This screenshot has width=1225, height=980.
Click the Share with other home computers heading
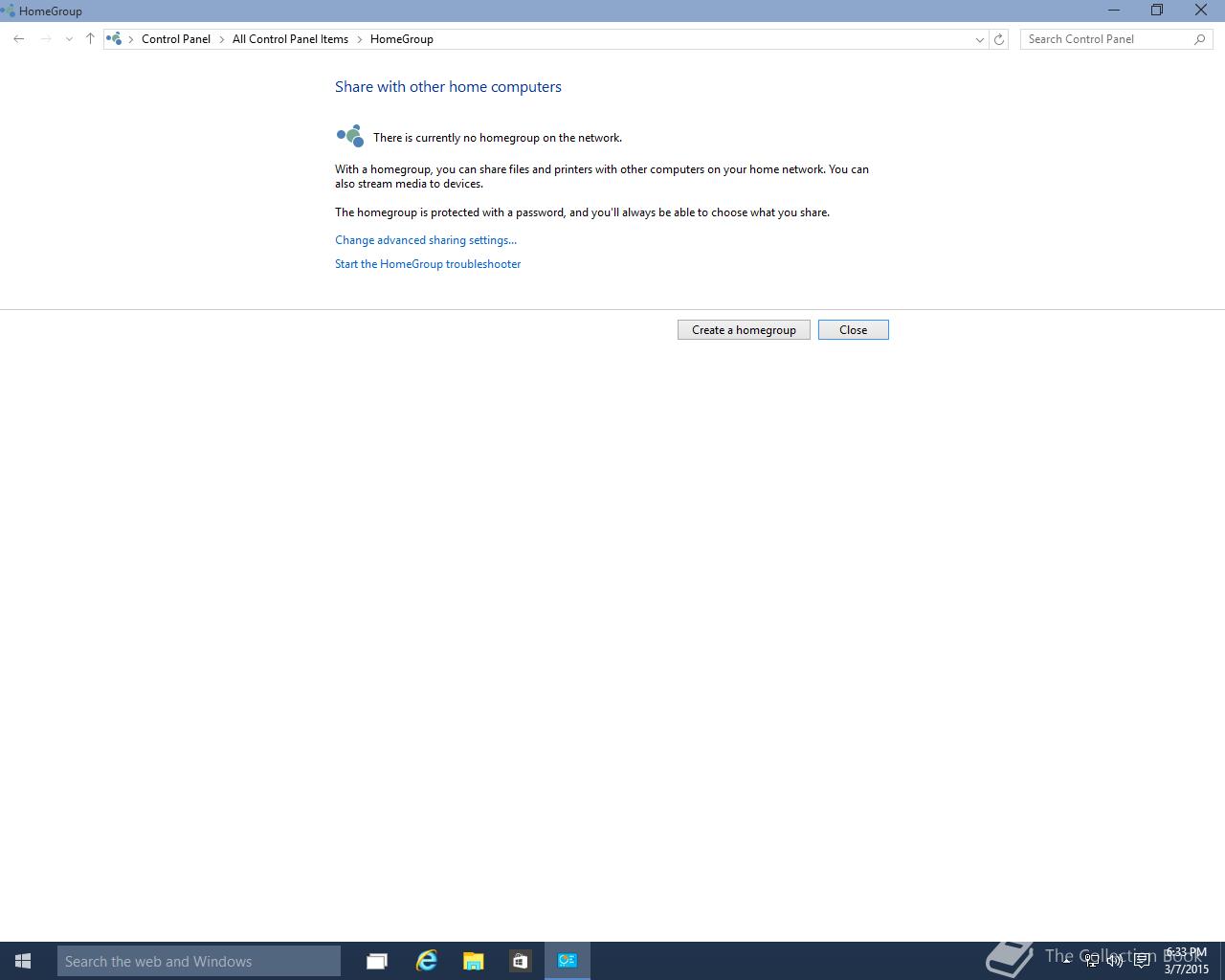(x=448, y=86)
